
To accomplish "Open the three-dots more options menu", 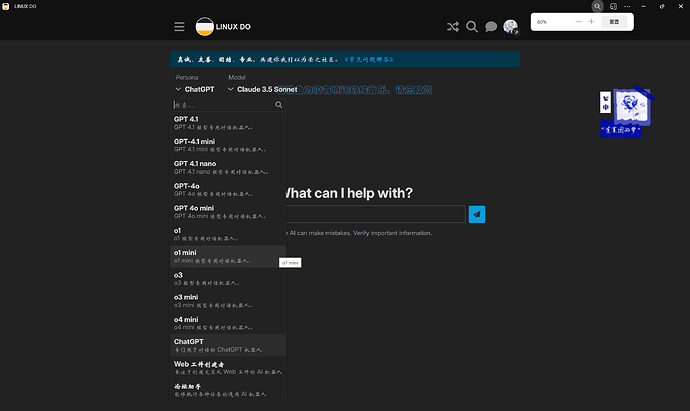I will tap(627, 6).
